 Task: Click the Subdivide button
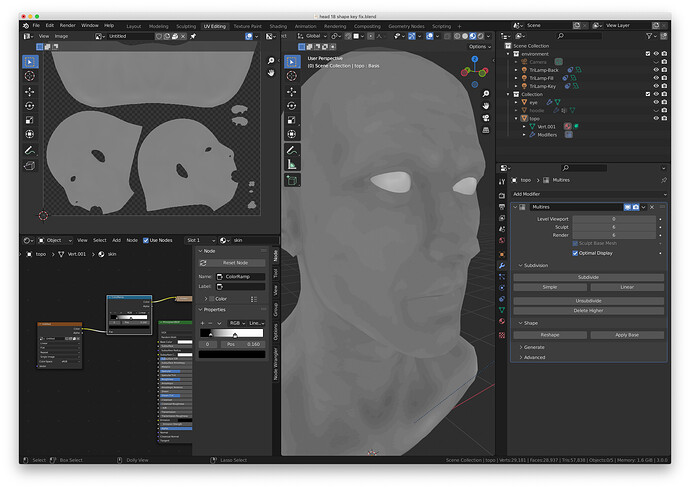[588, 277]
